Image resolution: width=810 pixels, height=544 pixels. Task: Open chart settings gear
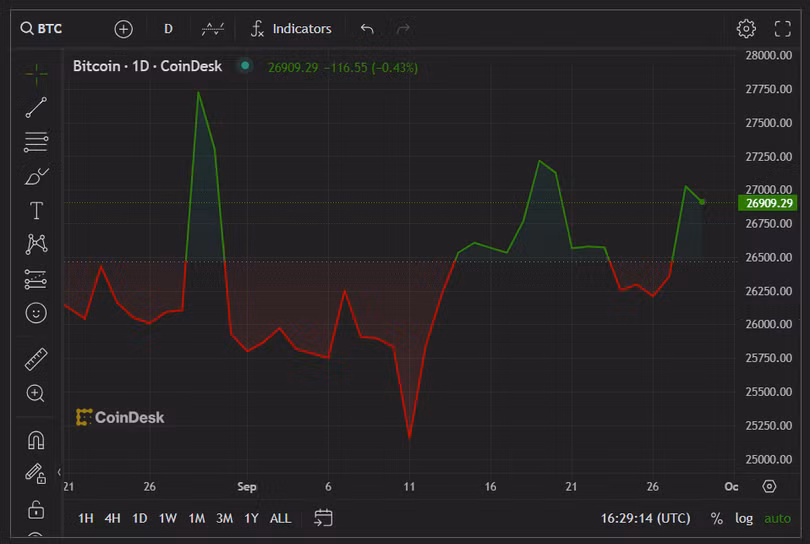746,29
